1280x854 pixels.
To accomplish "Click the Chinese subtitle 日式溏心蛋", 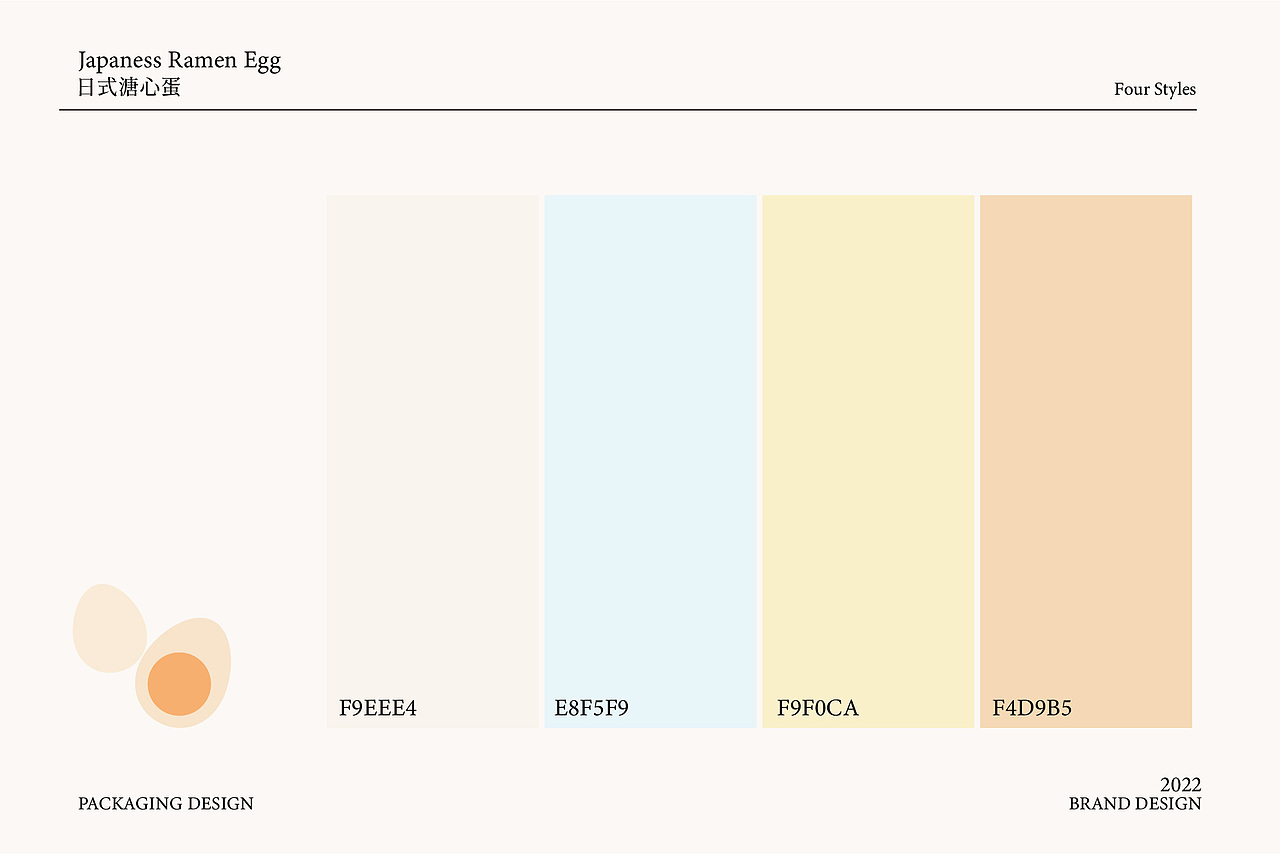I will [x=130, y=88].
